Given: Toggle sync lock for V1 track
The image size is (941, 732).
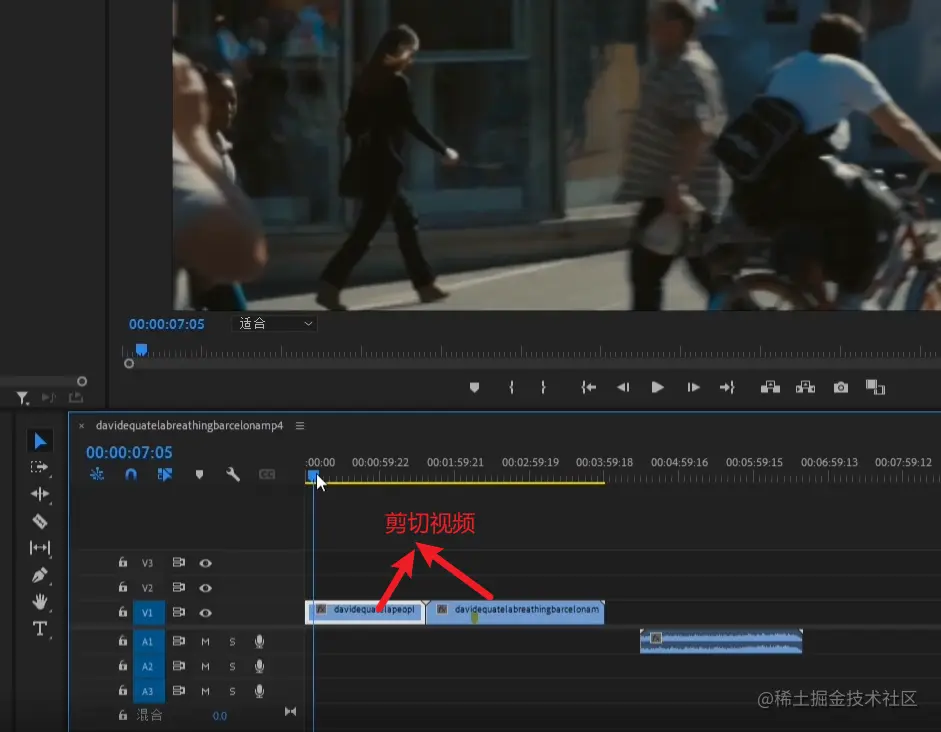Looking at the screenshot, I should click(x=178, y=612).
